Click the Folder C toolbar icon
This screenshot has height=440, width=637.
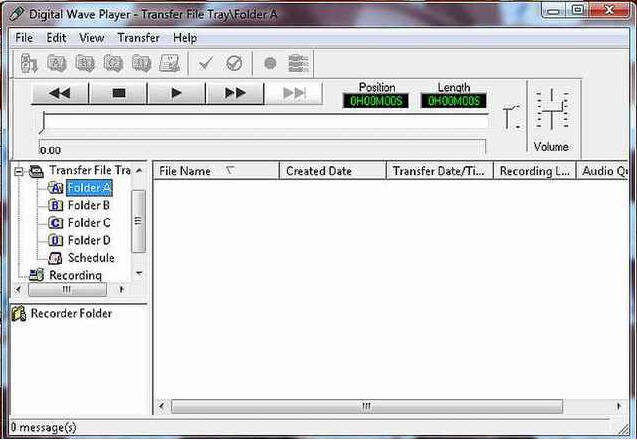tap(113, 63)
